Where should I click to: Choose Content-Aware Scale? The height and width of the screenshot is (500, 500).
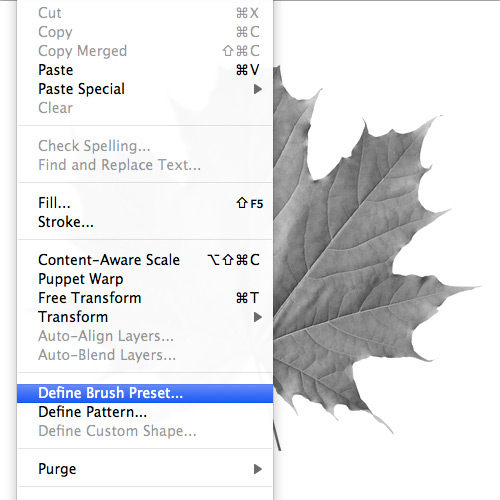[145, 260]
